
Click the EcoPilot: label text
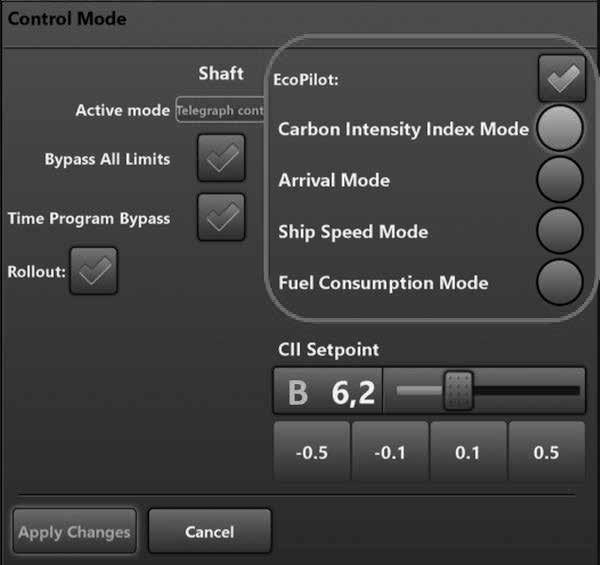coord(306,80)
